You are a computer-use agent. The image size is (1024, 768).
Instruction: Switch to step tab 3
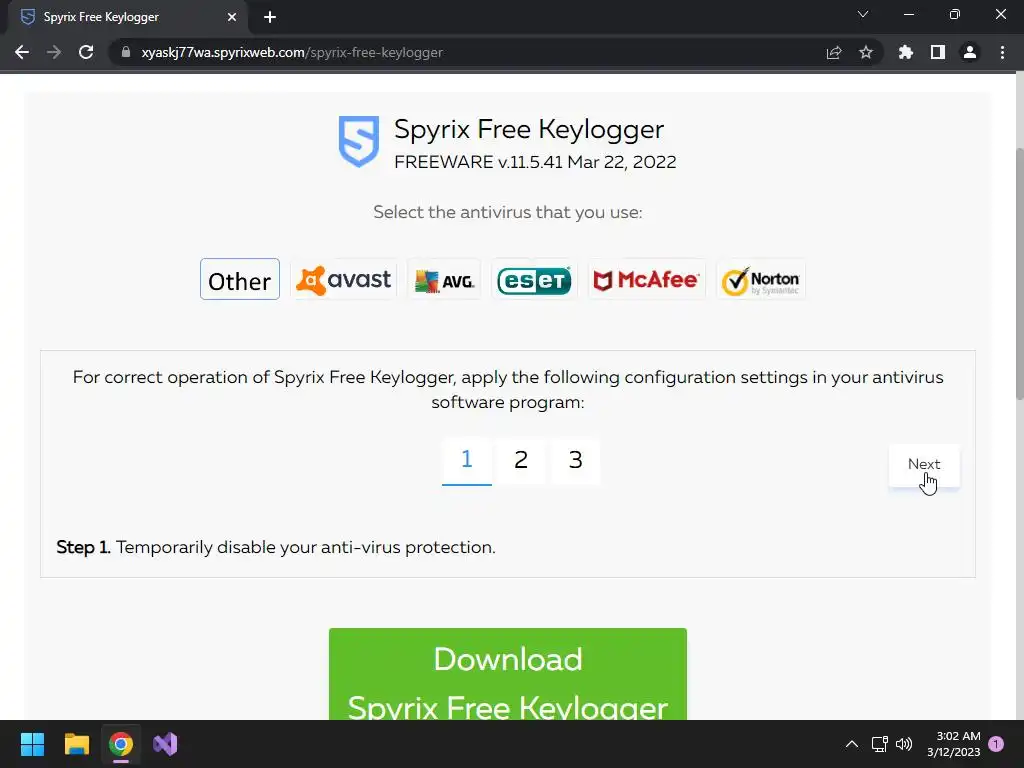click(575, 461)
